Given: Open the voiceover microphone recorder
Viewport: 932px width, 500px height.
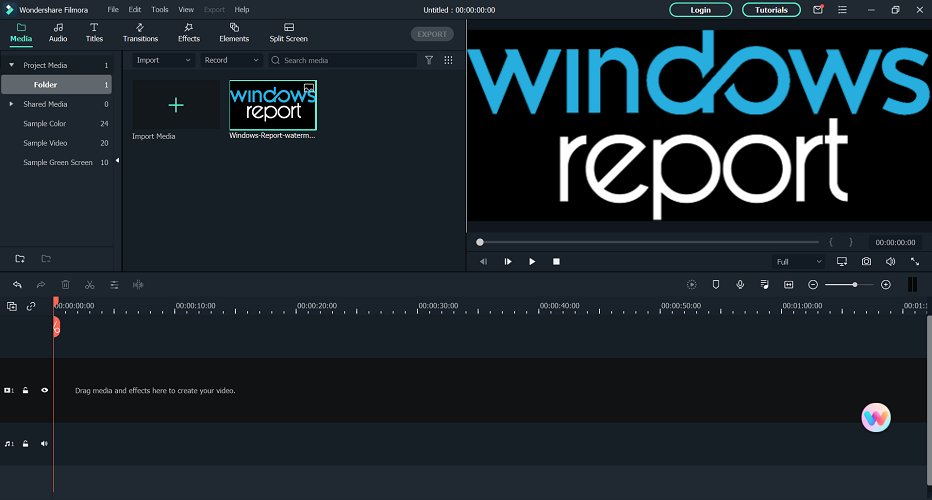Looking at the screenshot, I should pos(740,285).
